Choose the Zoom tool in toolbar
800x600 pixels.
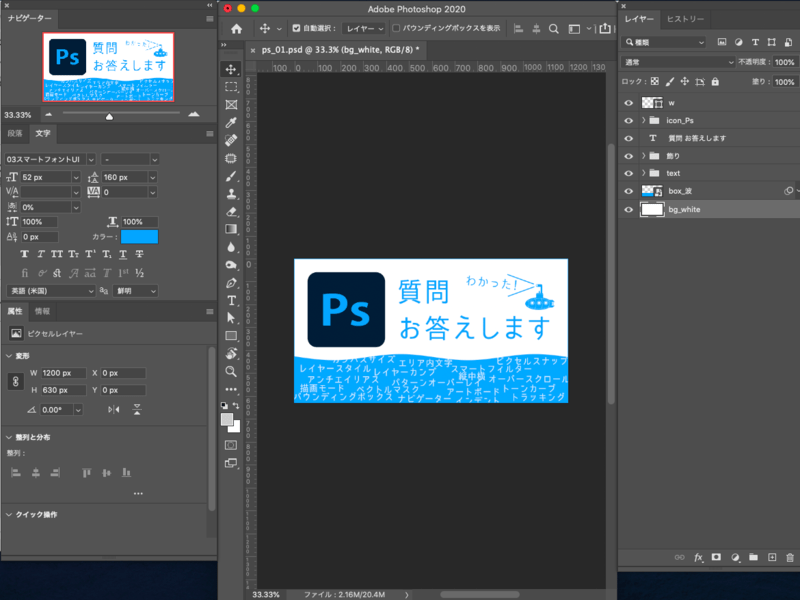pyautogui.click(x=231, y=371)
